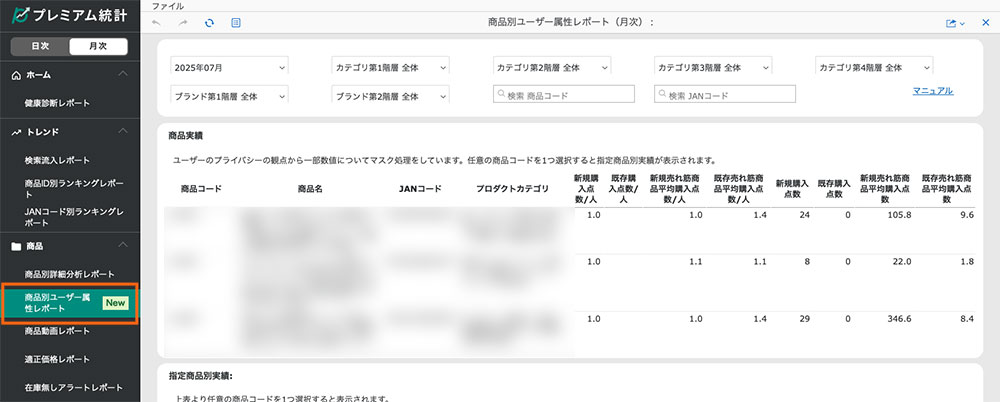Screen dimensions: 1000x402
Task: Select 商品別ユーザー属性レポート in sidebar
Action: click(x=70, y=303)
